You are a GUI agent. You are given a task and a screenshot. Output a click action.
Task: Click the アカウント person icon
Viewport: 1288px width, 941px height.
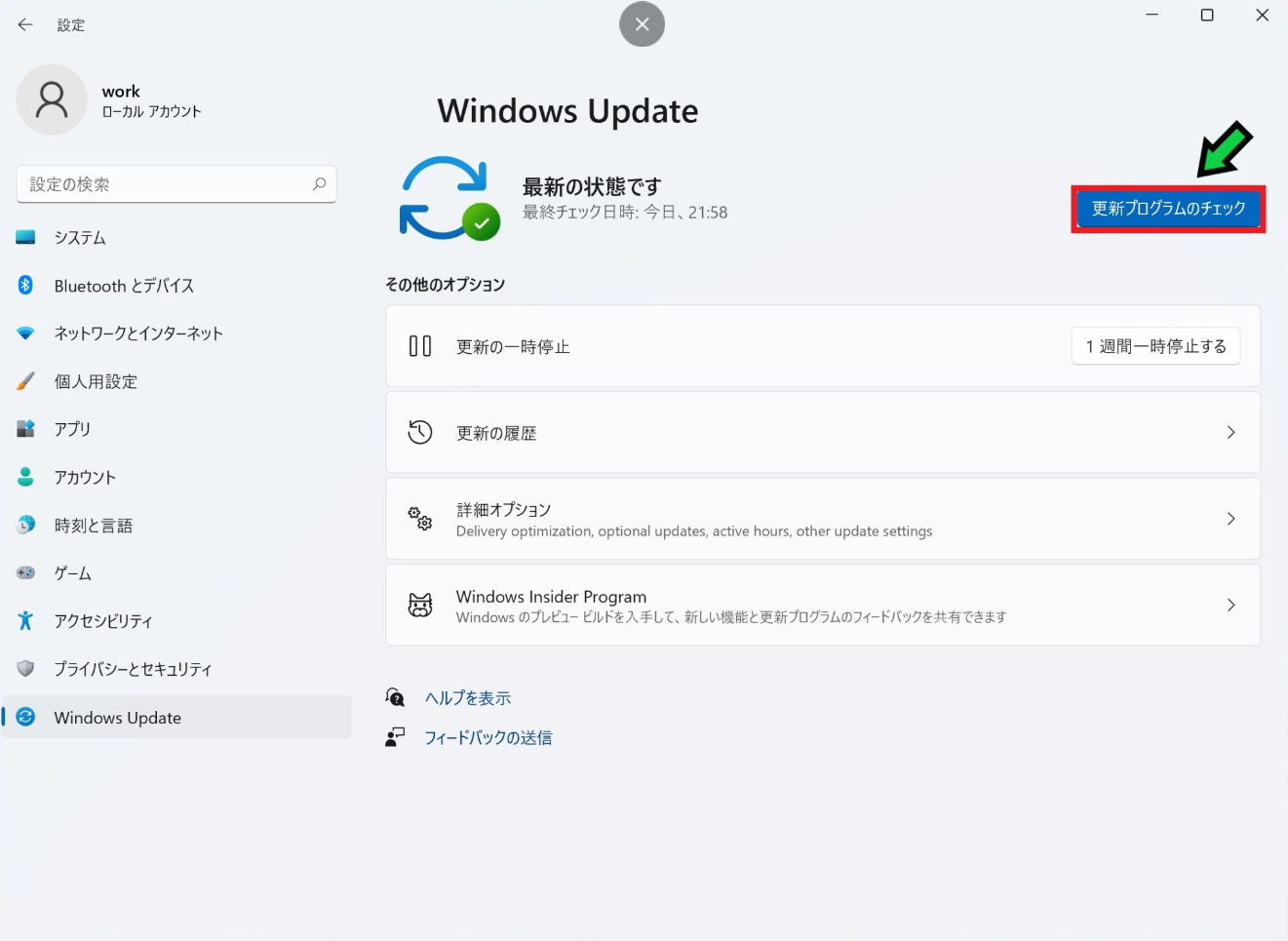26,477
